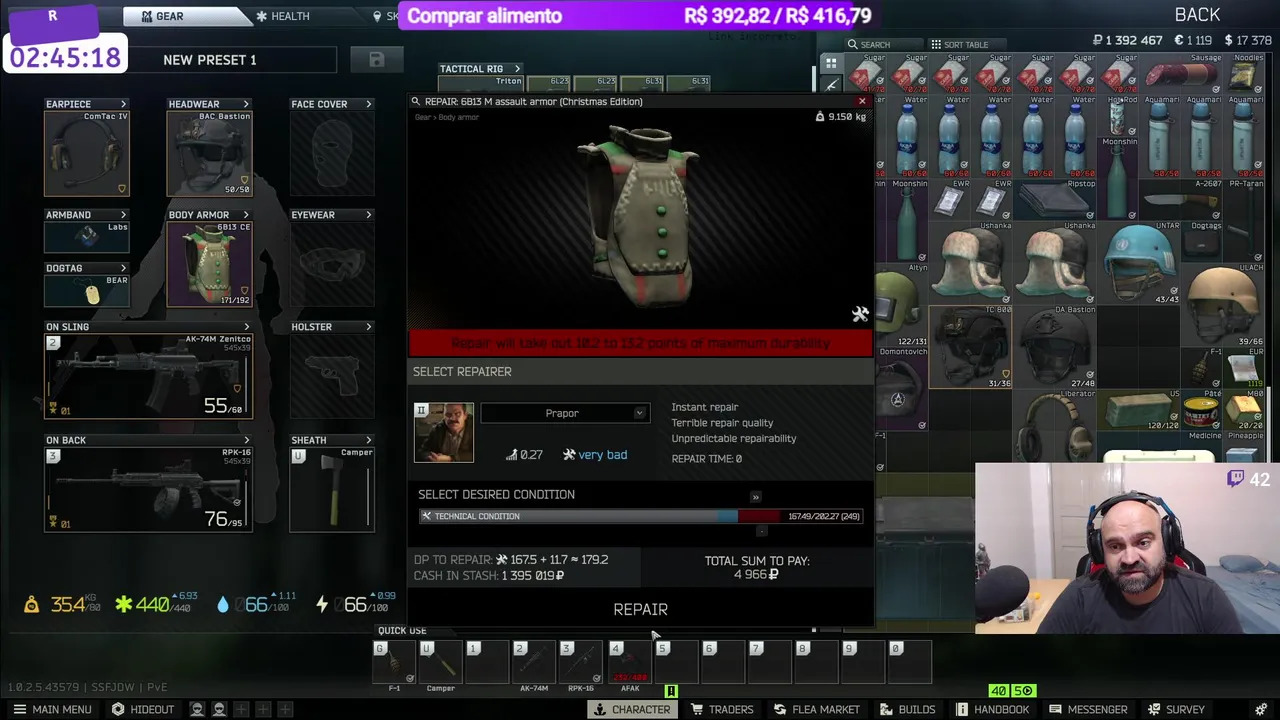Expand the EARPIECE slot arrow
The height and width of the screenshot is (720, 1280).
tap(123, 104)
